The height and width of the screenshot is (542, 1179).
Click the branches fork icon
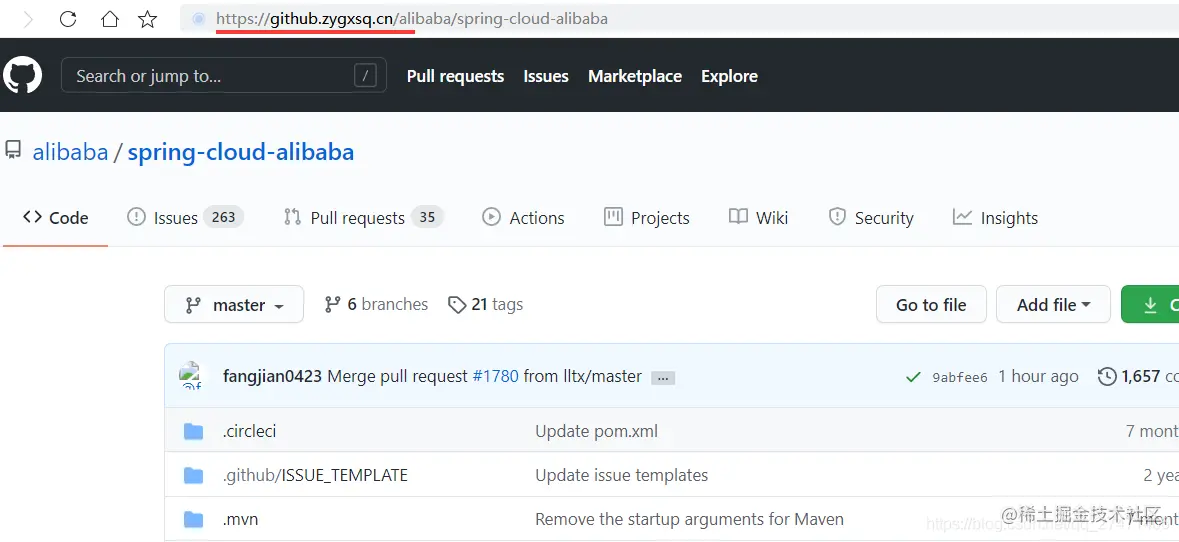332,304
